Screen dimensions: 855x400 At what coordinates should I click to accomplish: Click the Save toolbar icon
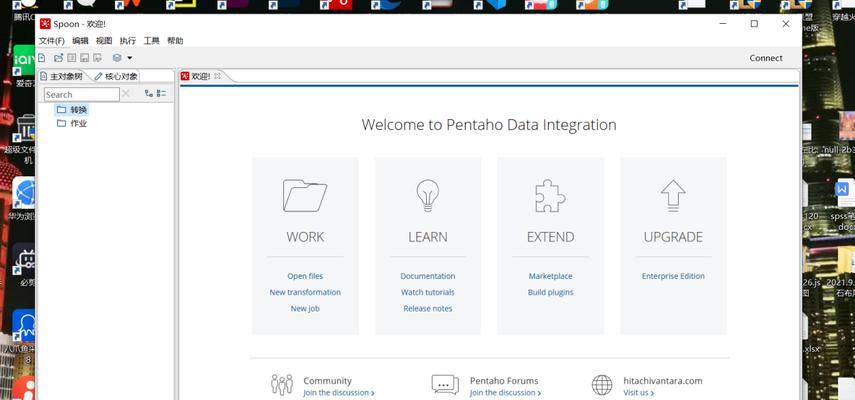tap(85, 58)
